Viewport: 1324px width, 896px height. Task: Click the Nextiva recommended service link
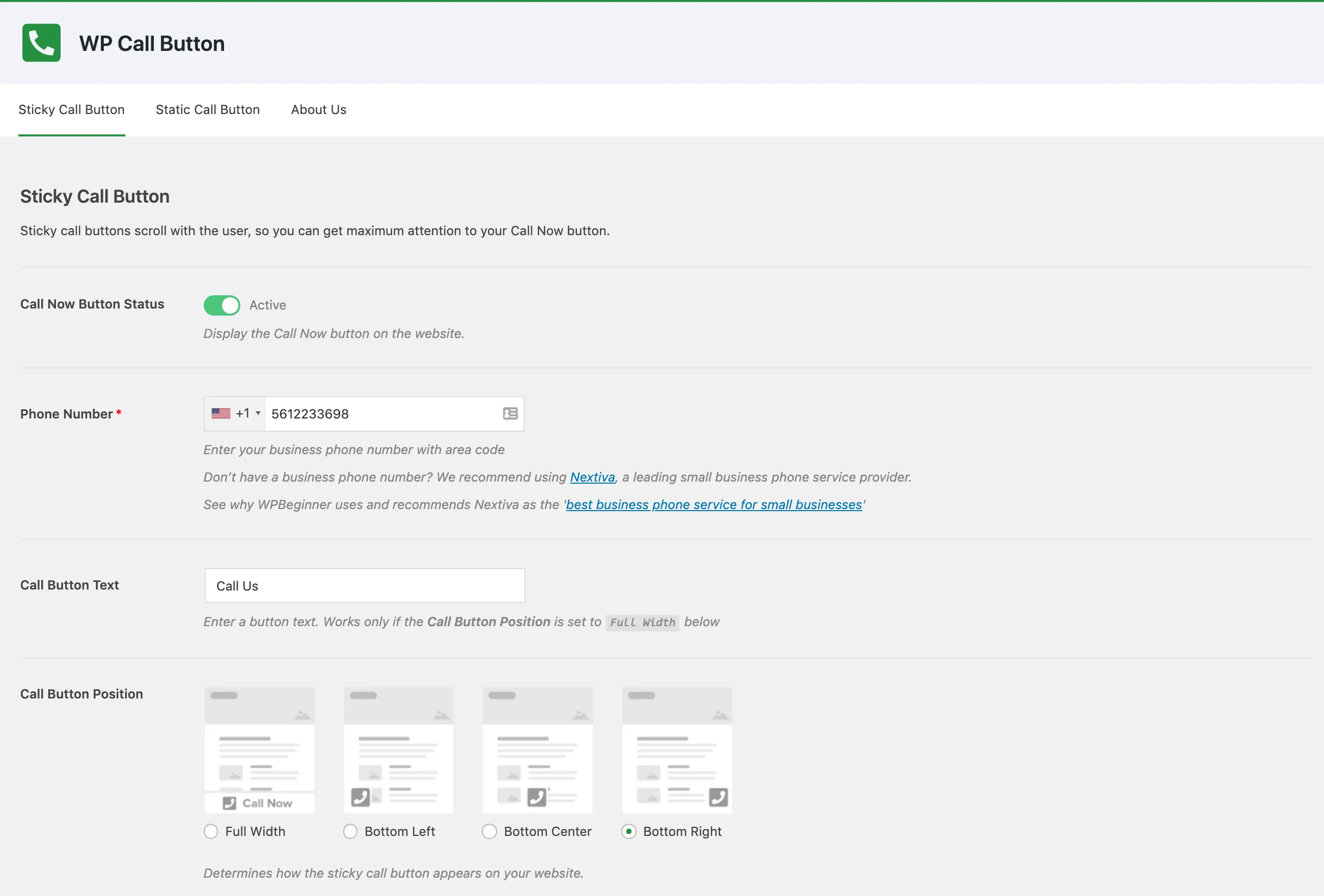tap(591, 476)
